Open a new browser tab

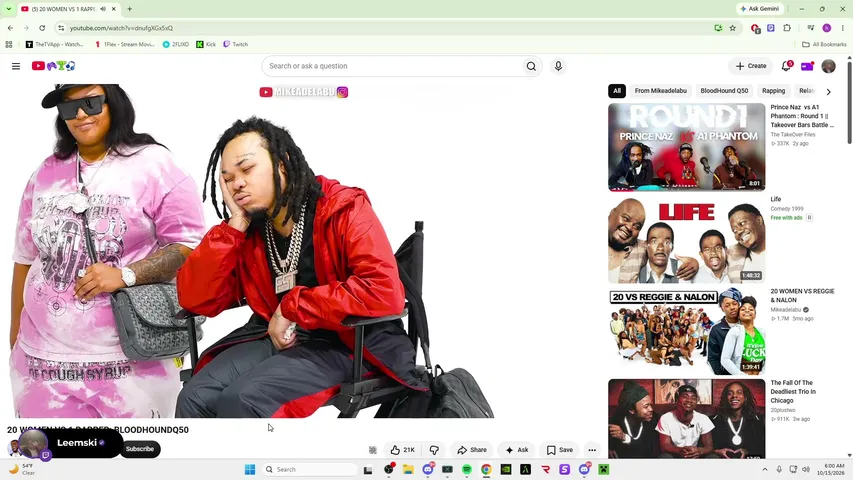point(129,9)
